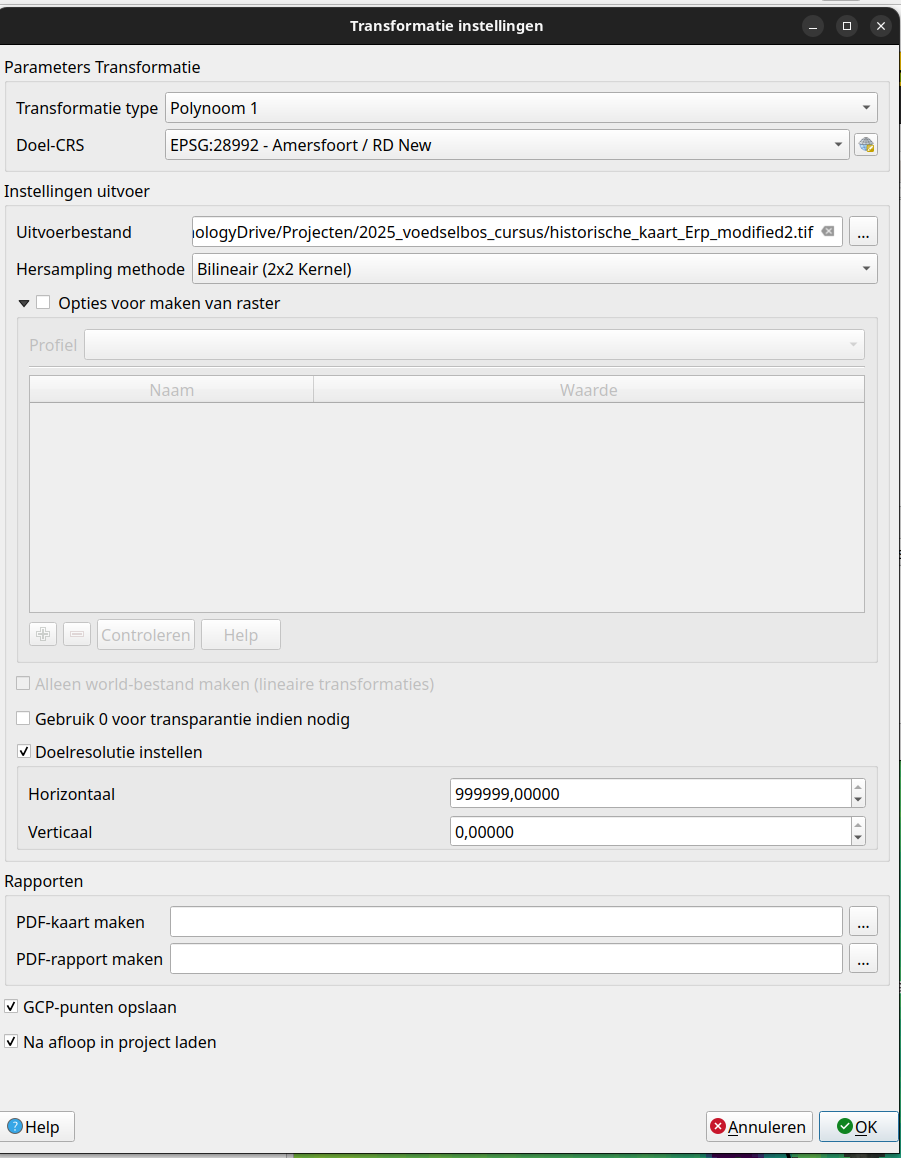Disable 'GCP-punten opslaan' checkbox
Viewport: 901px width, 1158px height.
12,1007
